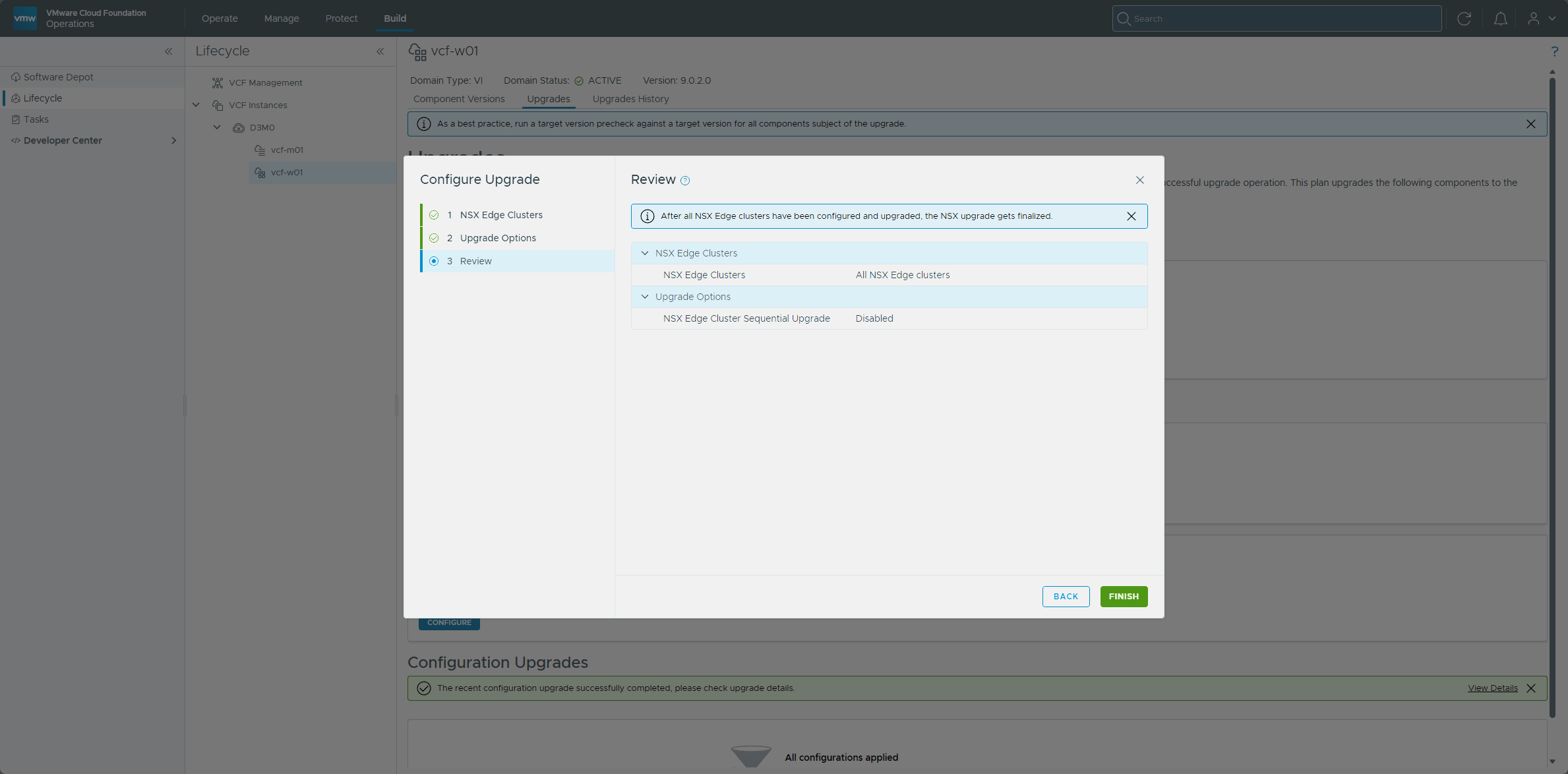Switch to the Component Versions tab
This screenshot has width=1568, height=774.
click(x=459, y=99)
